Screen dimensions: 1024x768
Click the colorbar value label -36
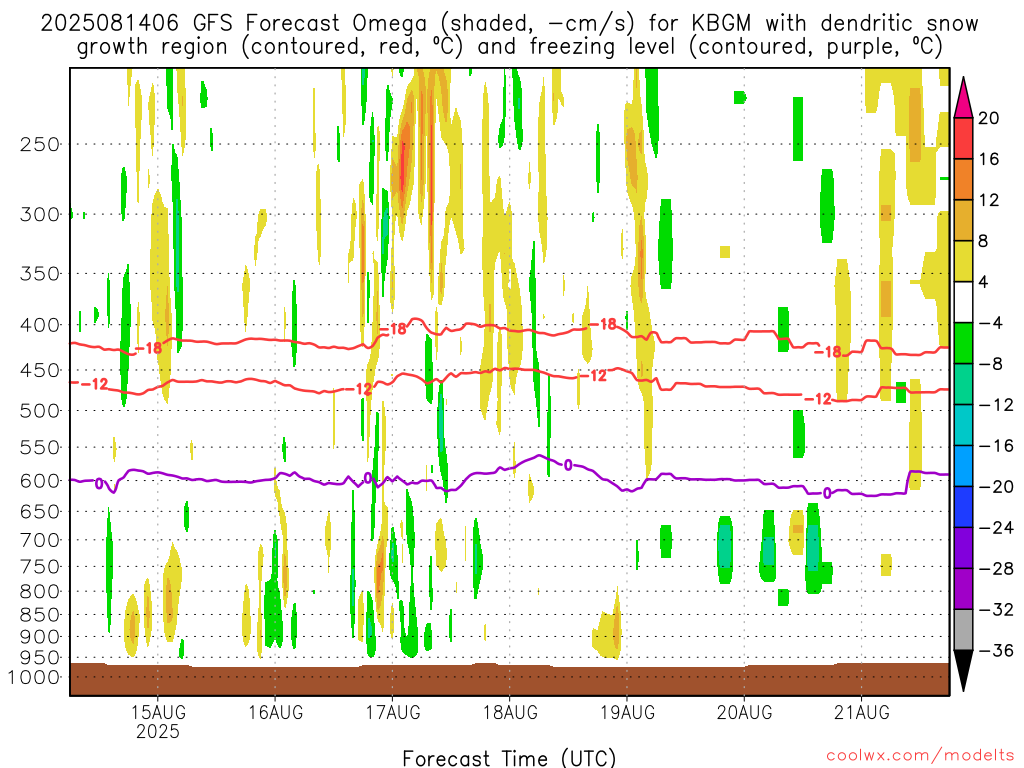pos(995,650)
